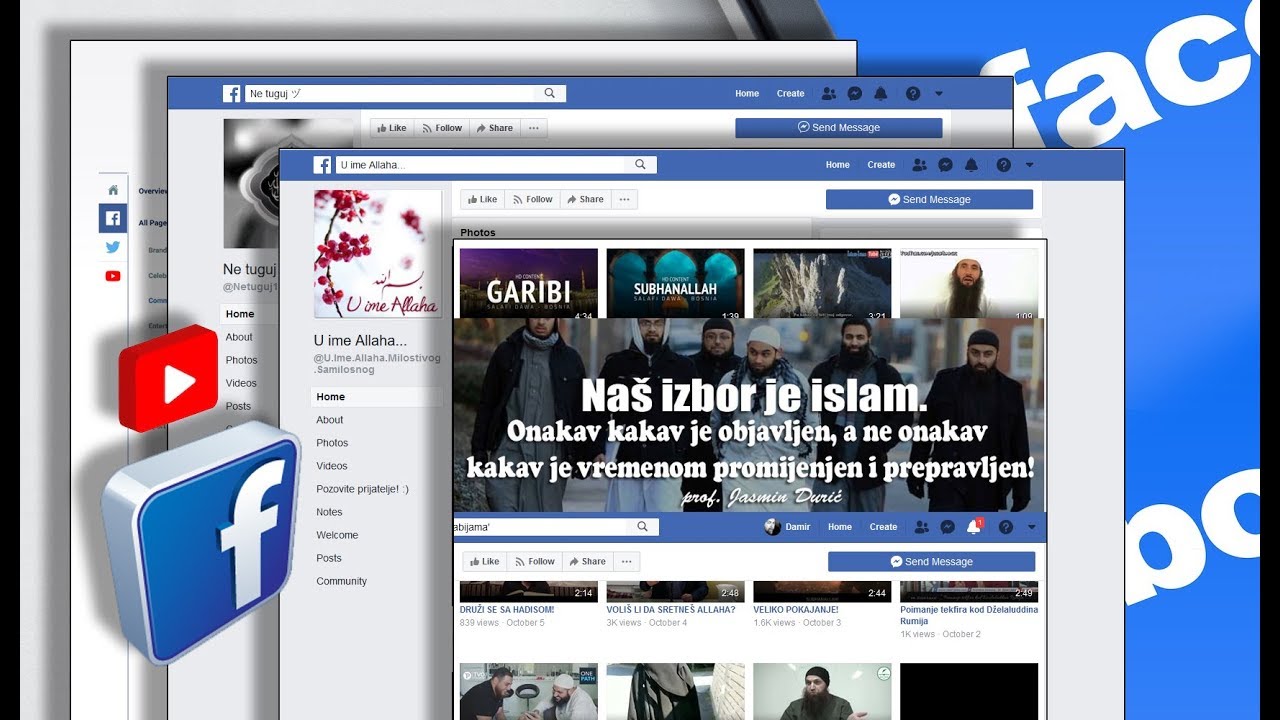Screen dimensions: 1280x720
Task: Click Create in Ne tuguj window header
Action: [790, 94]
